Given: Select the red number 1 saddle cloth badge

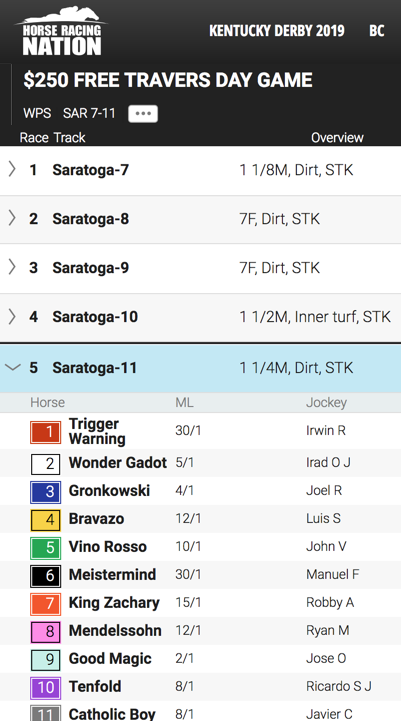Looking at the screenshot, I should (46, 433).
